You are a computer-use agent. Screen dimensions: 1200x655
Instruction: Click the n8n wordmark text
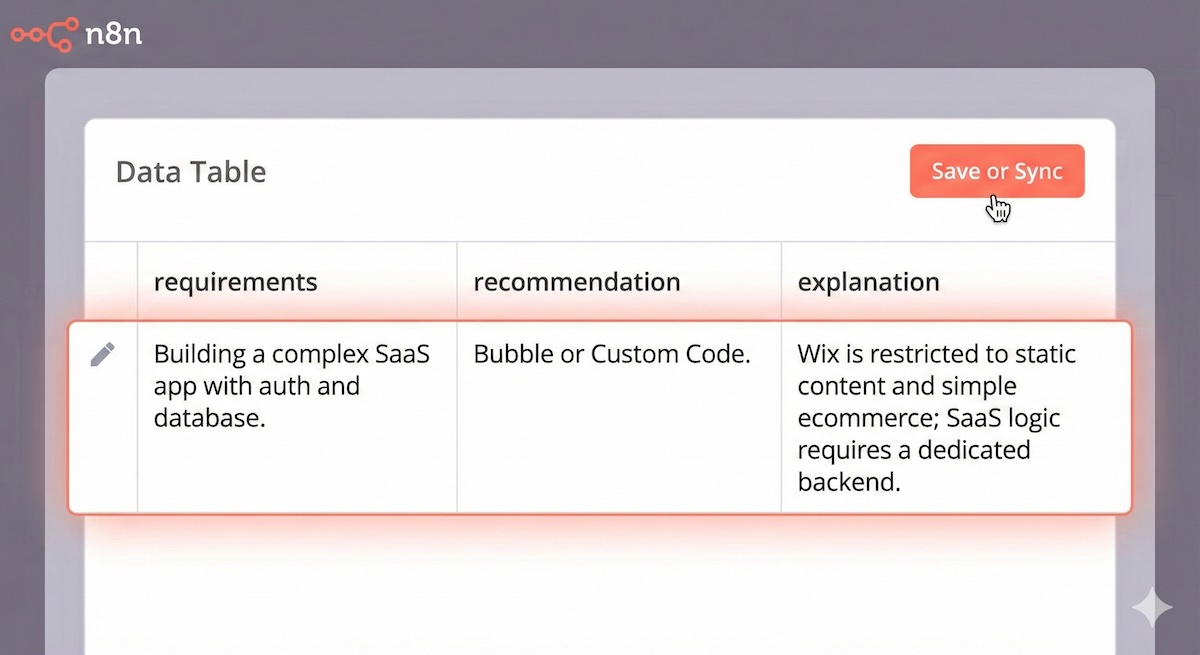tap(113, 34)
